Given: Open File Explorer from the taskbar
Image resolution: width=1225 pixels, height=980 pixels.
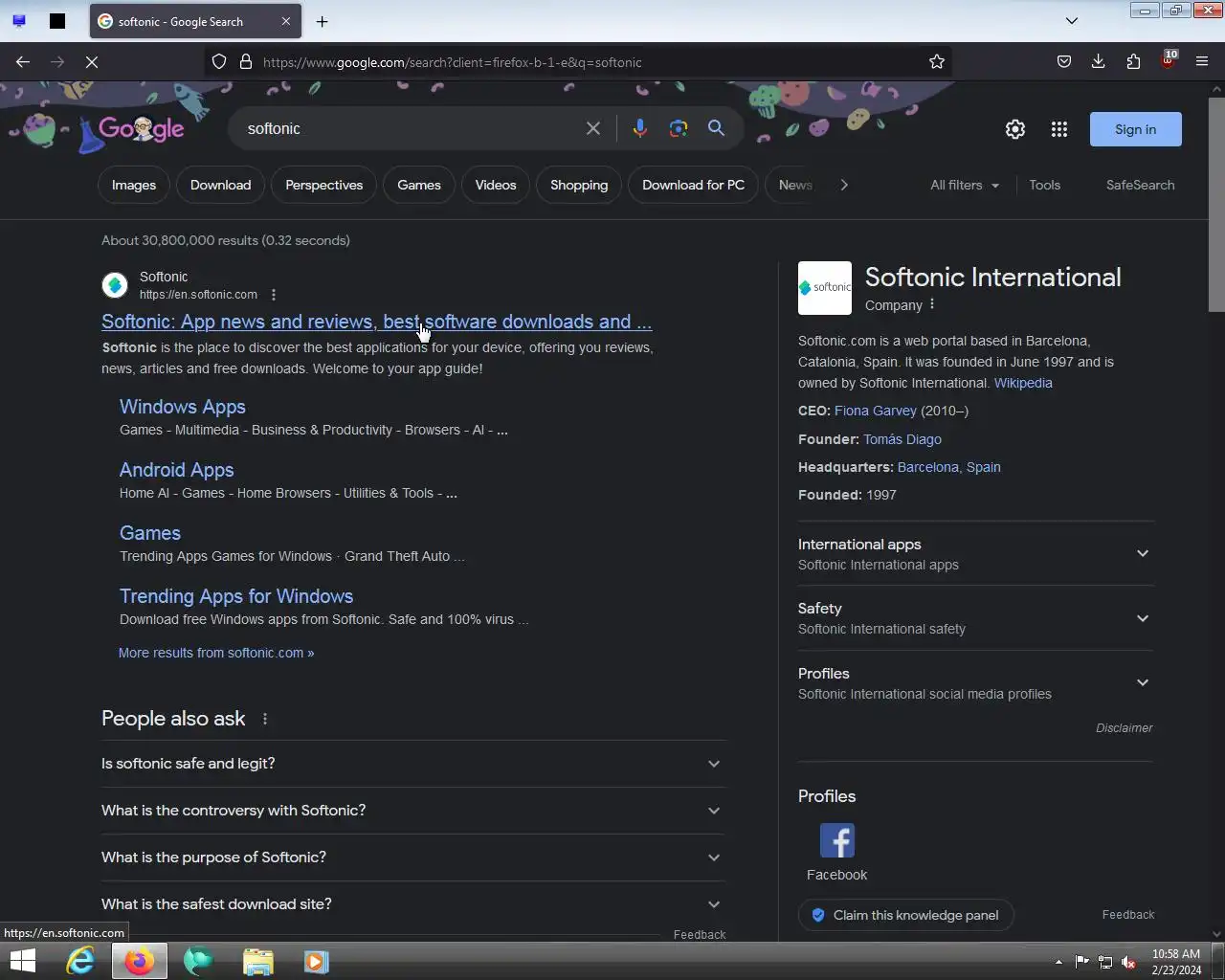Looking at the screenshot, I should (x=257, y=961).
